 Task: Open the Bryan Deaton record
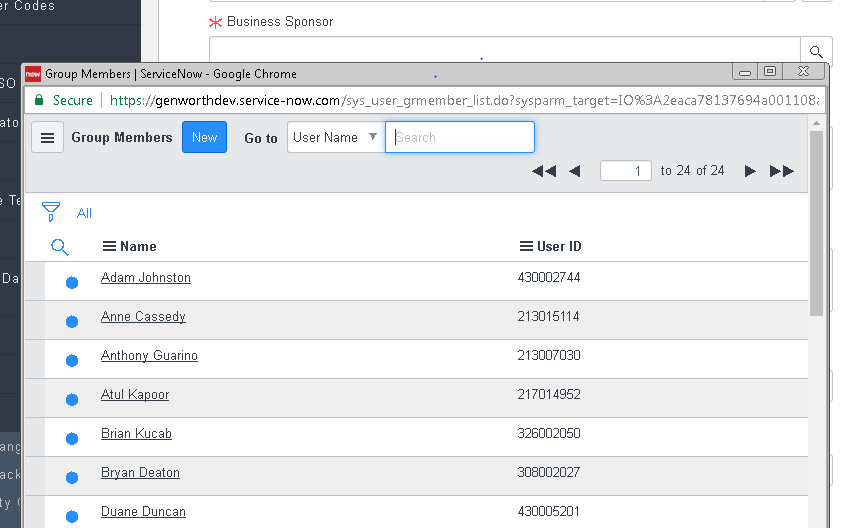point(140,473)
